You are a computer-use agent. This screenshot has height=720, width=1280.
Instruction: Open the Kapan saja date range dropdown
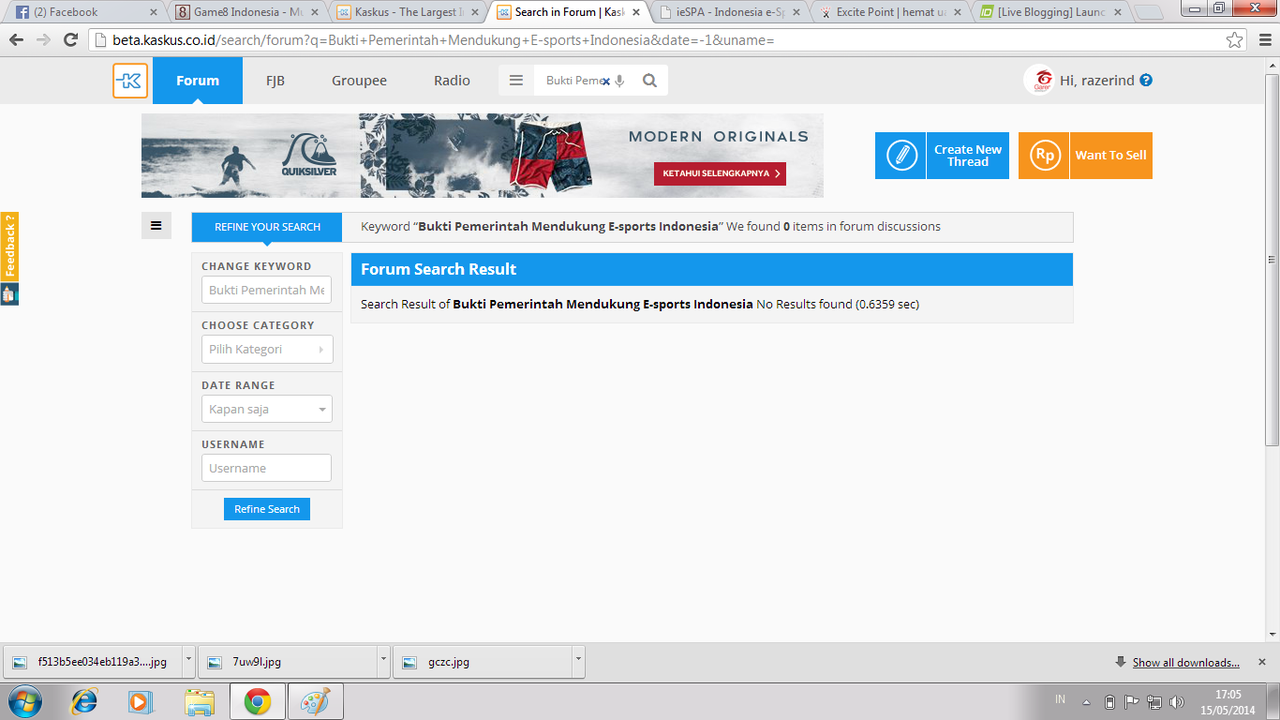[267, 409]
